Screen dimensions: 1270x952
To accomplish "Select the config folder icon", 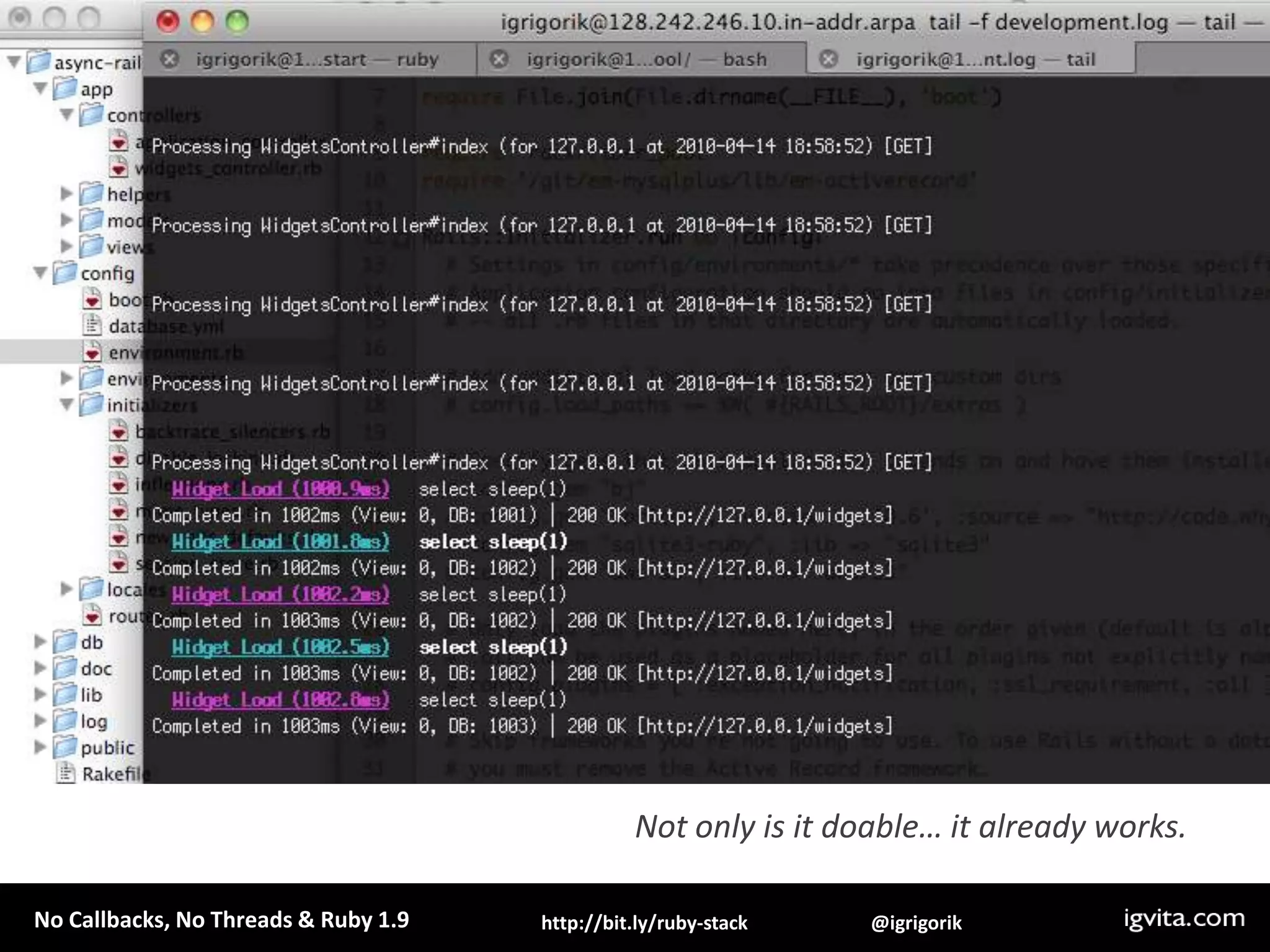I will click(64, 273).
